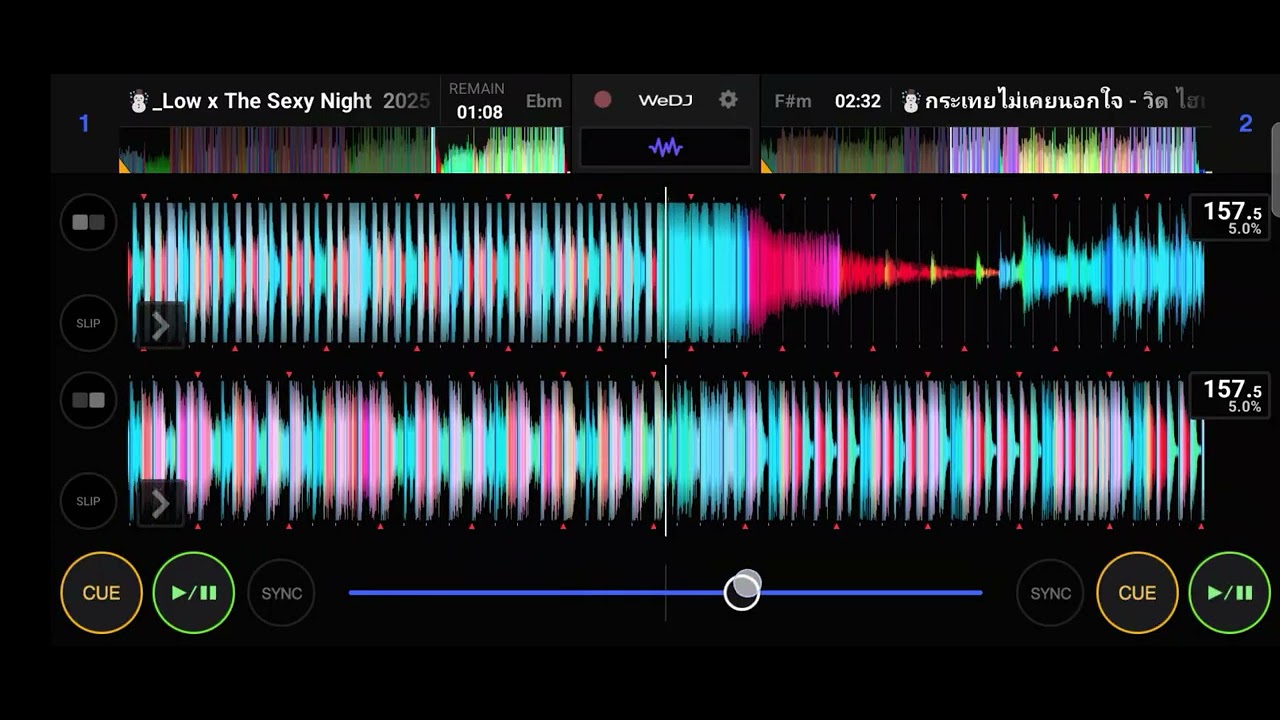The image size is (1280, 720).
Task: Open WeDJ settings gear icon
Action: pos(728,100)
